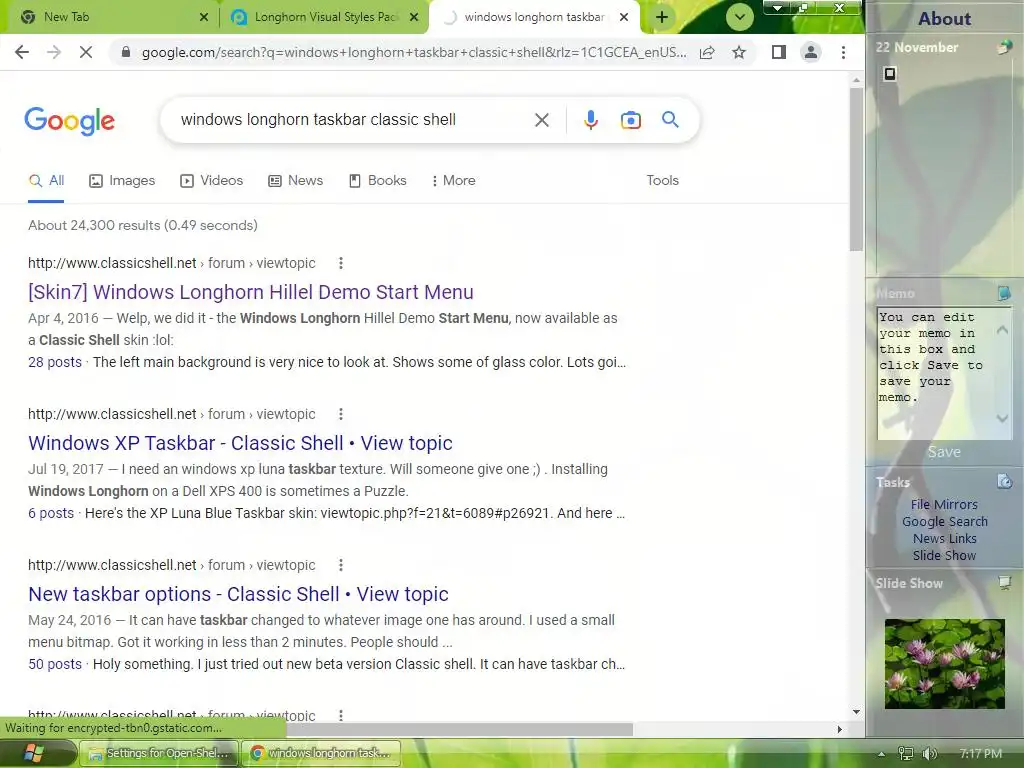Screen dimensions: 1024x768
Task: Select the Images results tab
Action: point(122,181)
